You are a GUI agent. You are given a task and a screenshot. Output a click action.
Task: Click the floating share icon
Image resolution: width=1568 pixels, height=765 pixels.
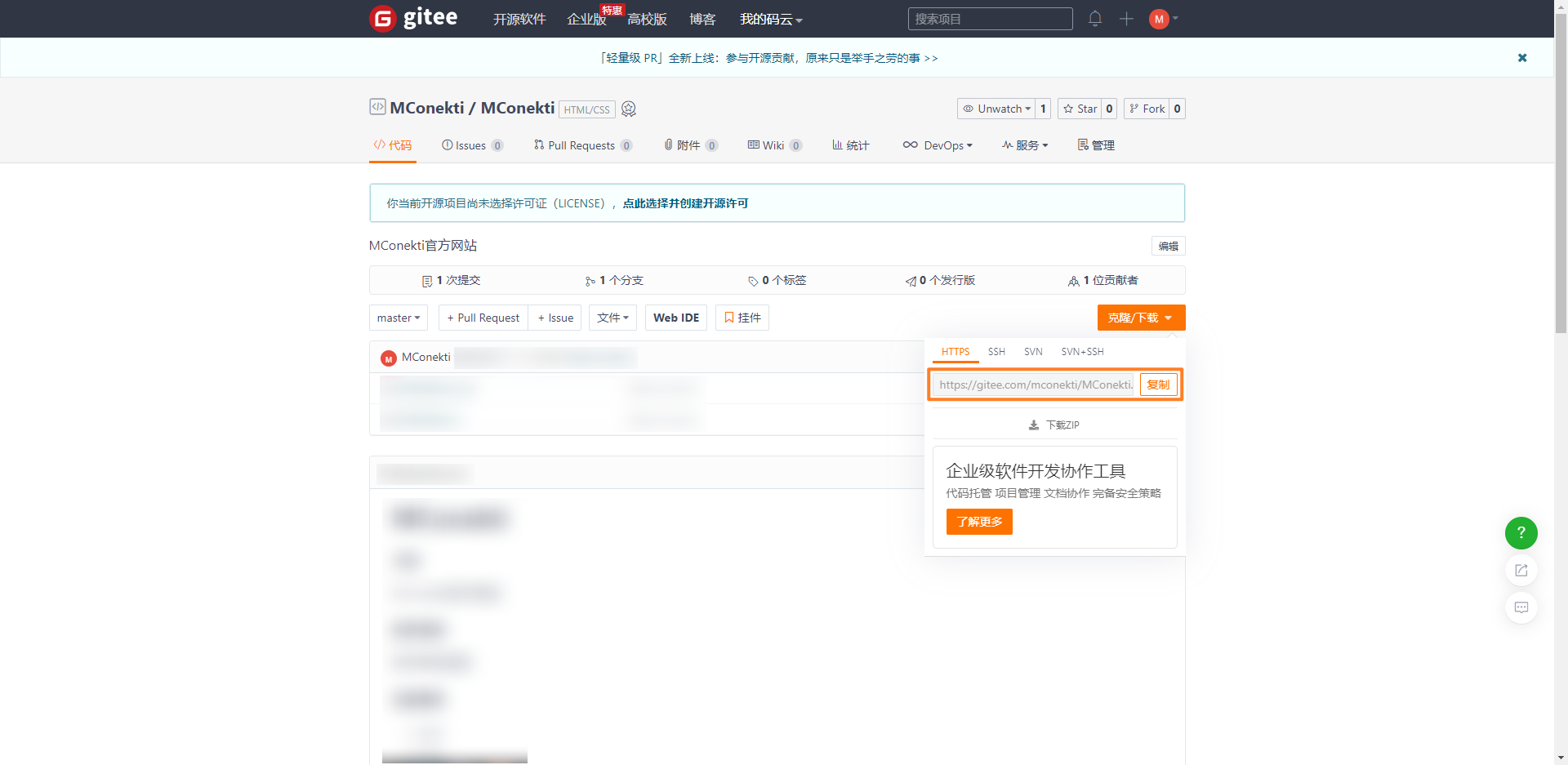(x=1521, y=570)
